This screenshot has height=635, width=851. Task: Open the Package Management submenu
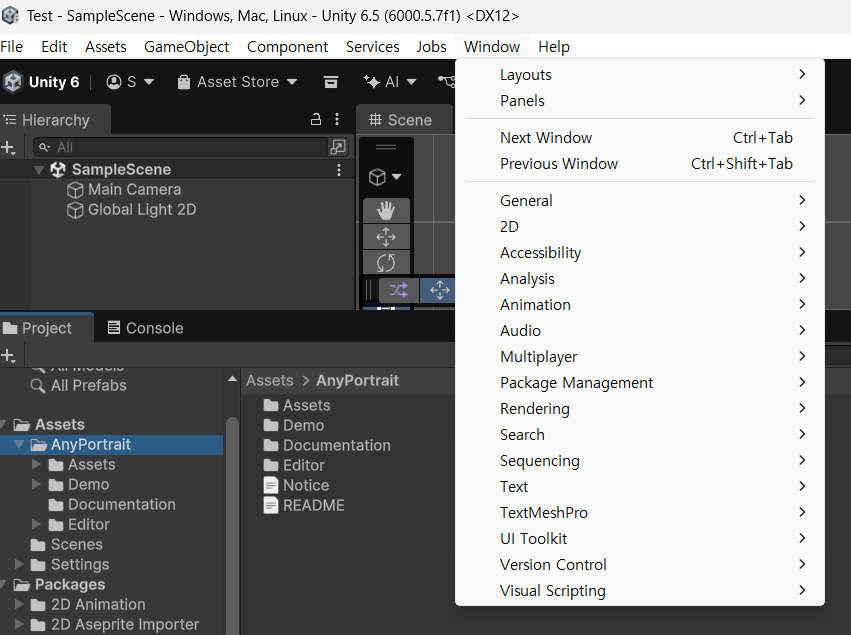pos(640,383)
